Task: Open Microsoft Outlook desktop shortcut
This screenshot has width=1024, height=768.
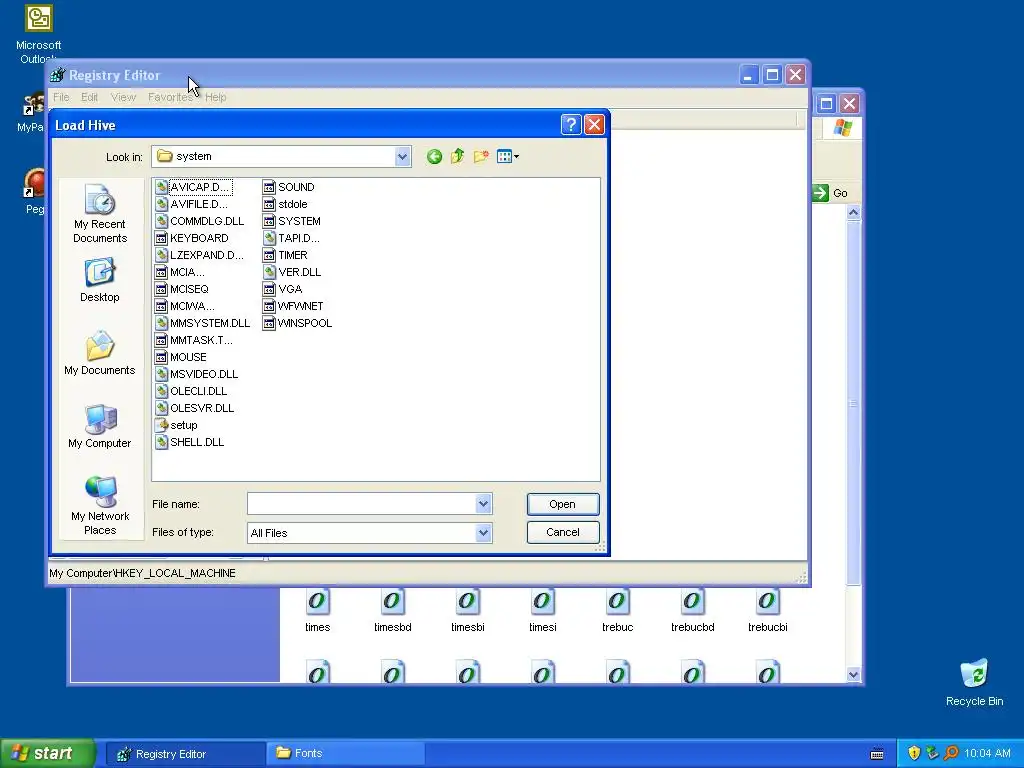Action: pyautogui.click(x=39, y=34)
